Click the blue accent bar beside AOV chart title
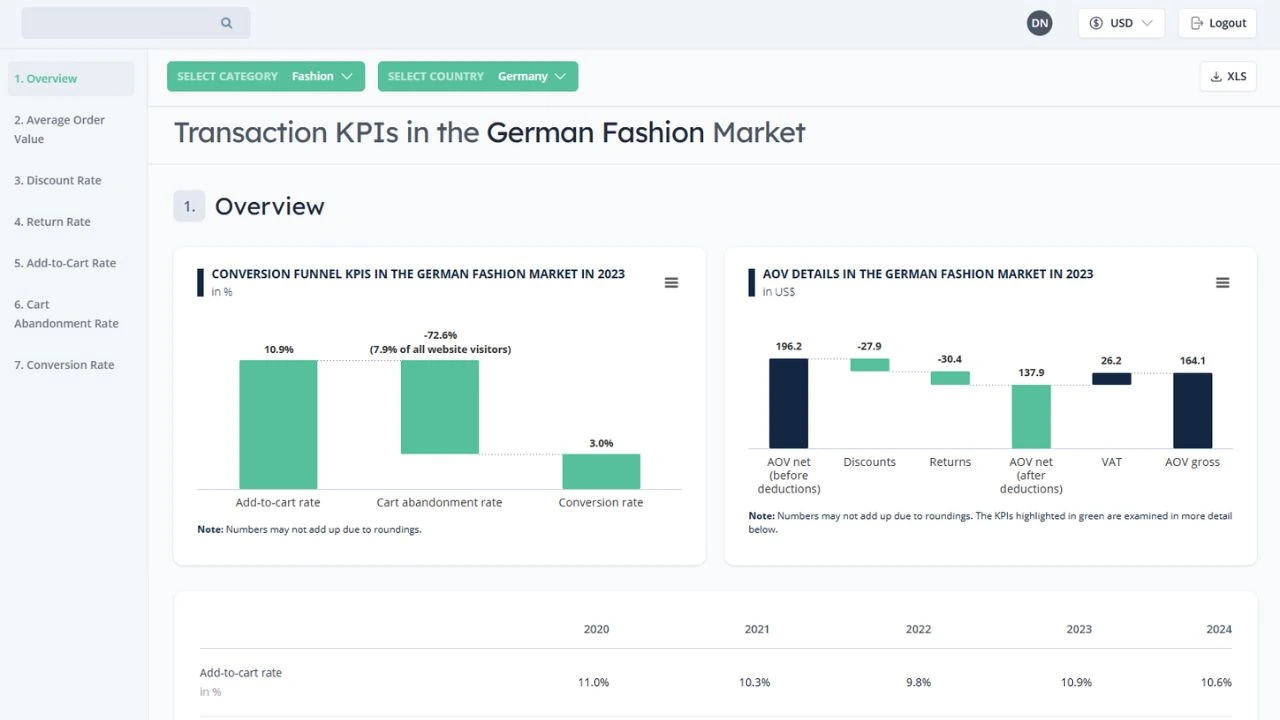Screen dimensions: 1280x720 click(x=751, y=282)
